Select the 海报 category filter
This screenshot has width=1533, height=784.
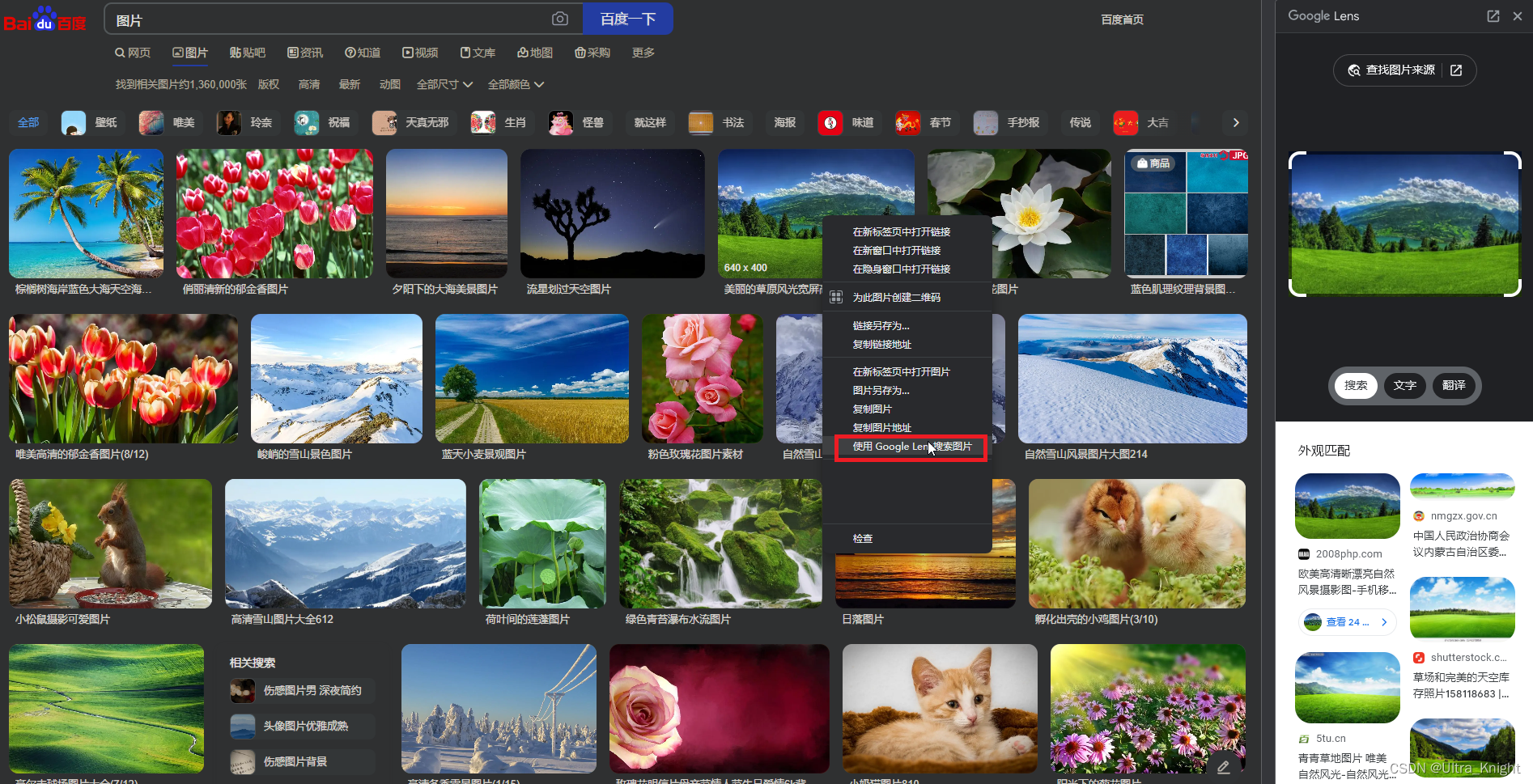coord(784,123)
